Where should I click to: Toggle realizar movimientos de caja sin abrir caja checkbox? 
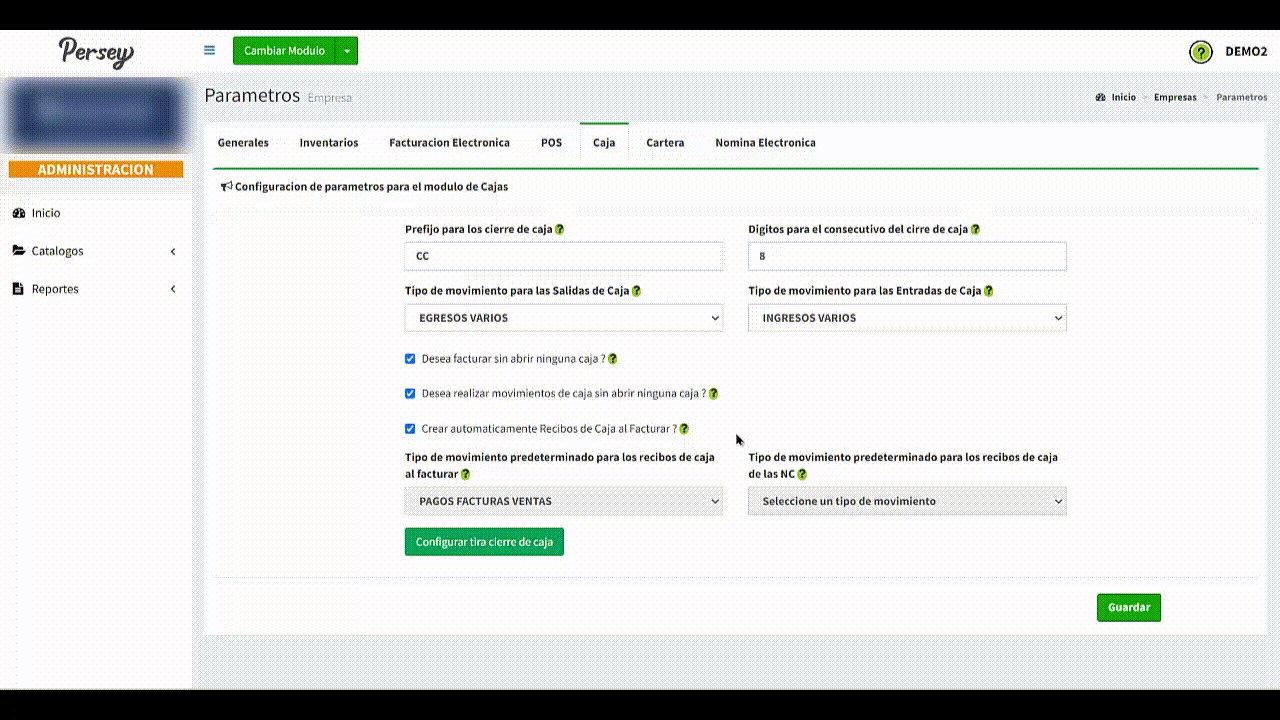coord(410,393)
